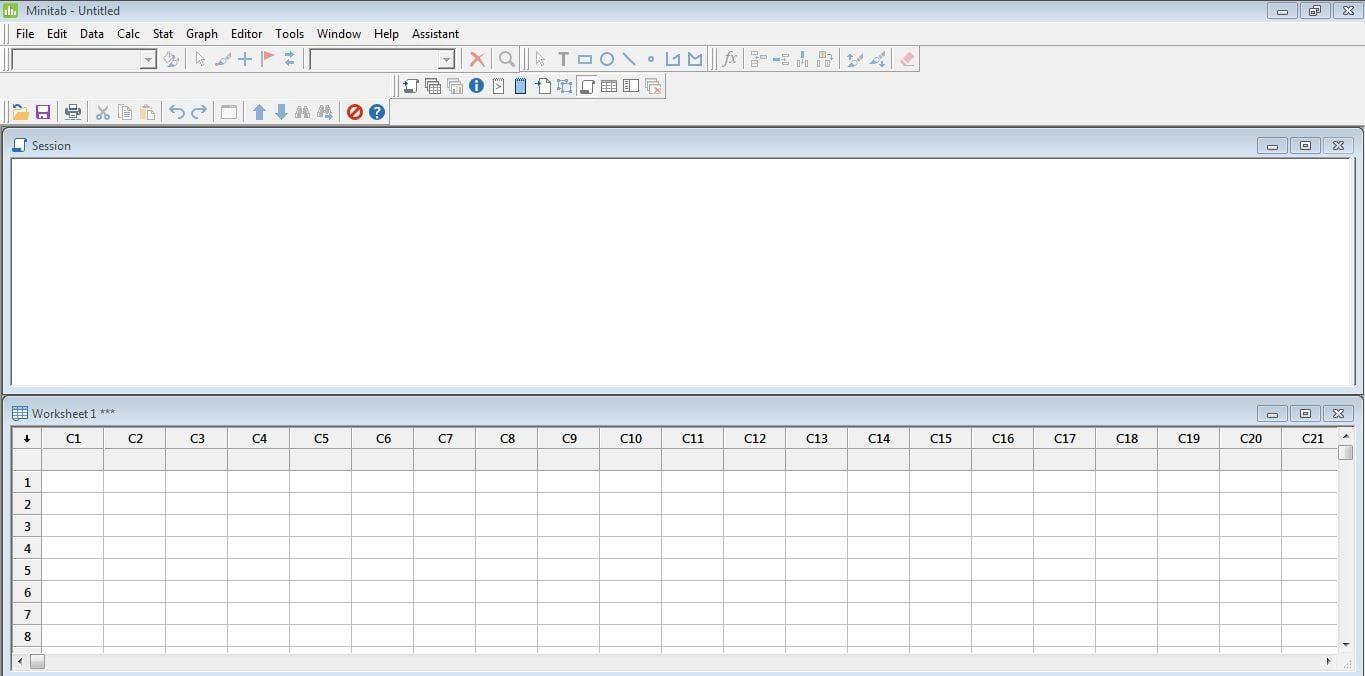Open the Stat menu
1365x676 pixels.
pos(162,33)
